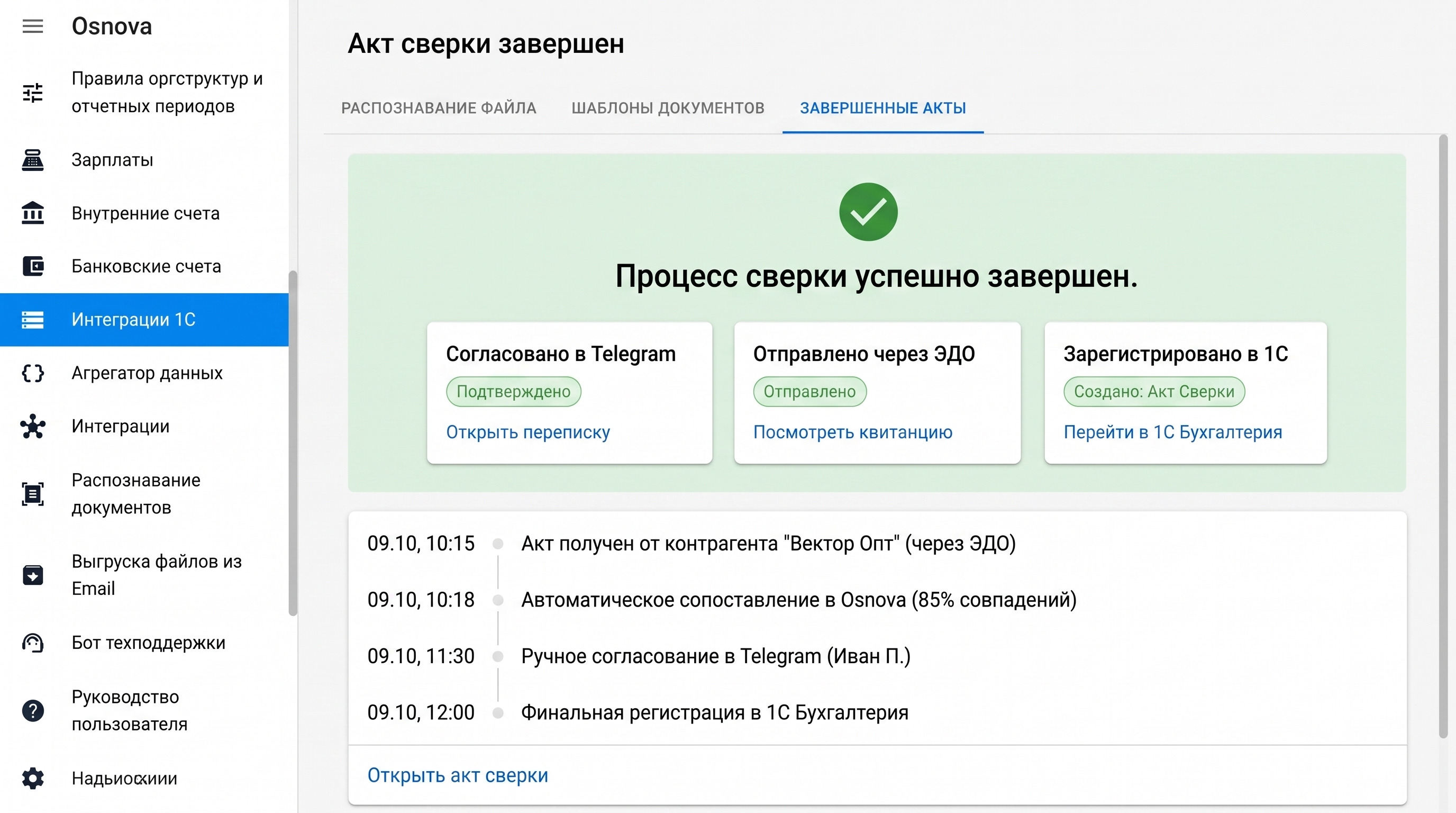Click Перейти в 1С Бухгалтерия link

tap(1173, 432)
